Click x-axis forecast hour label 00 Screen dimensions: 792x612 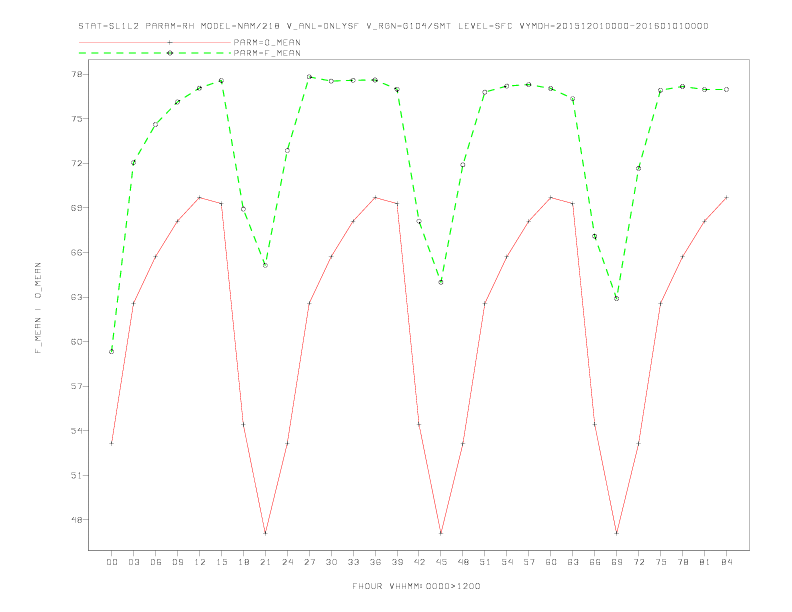(x=112, y=562)
